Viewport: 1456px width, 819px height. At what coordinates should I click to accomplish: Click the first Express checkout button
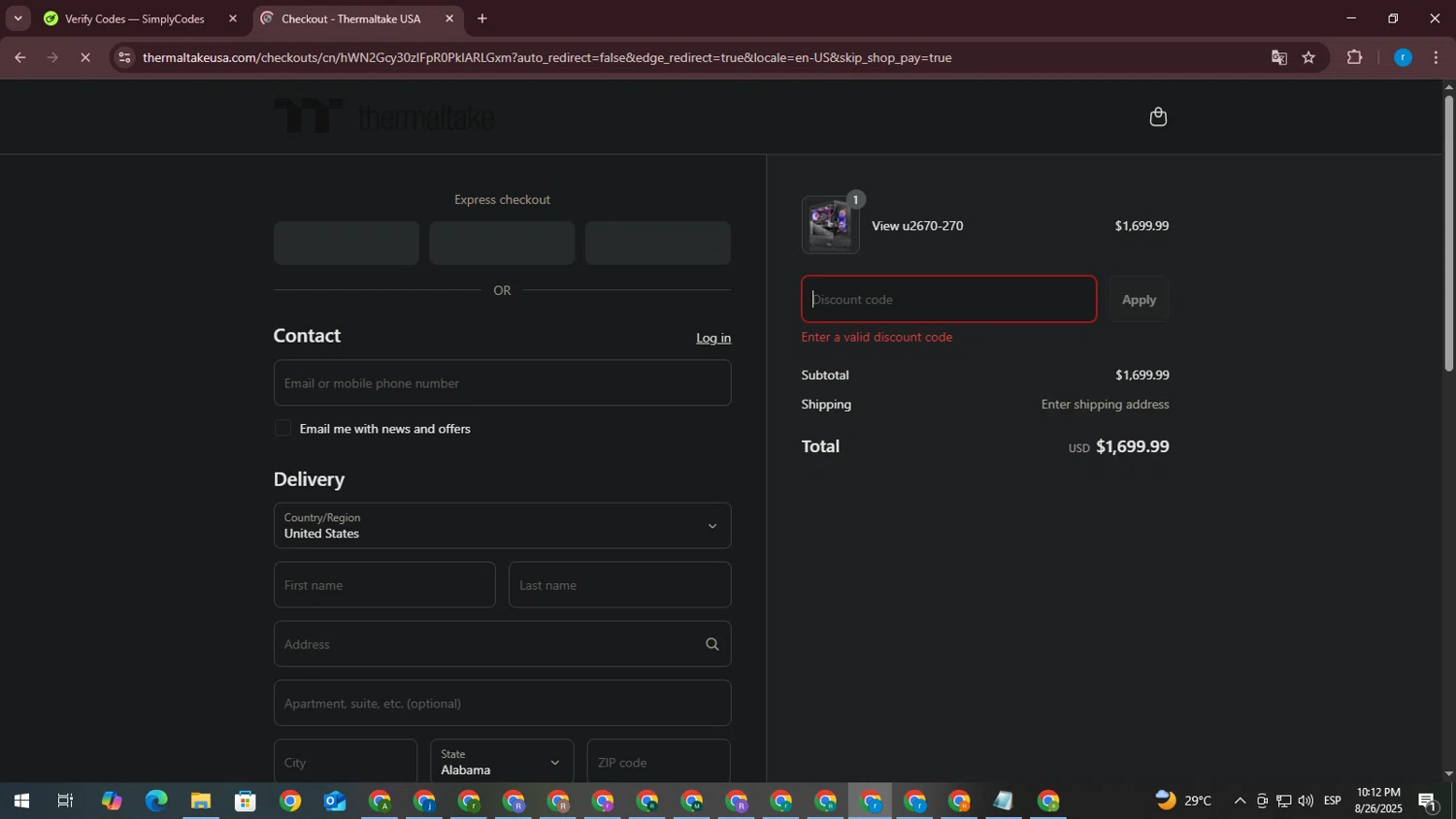pyautogui.click(x=347, y=243)
